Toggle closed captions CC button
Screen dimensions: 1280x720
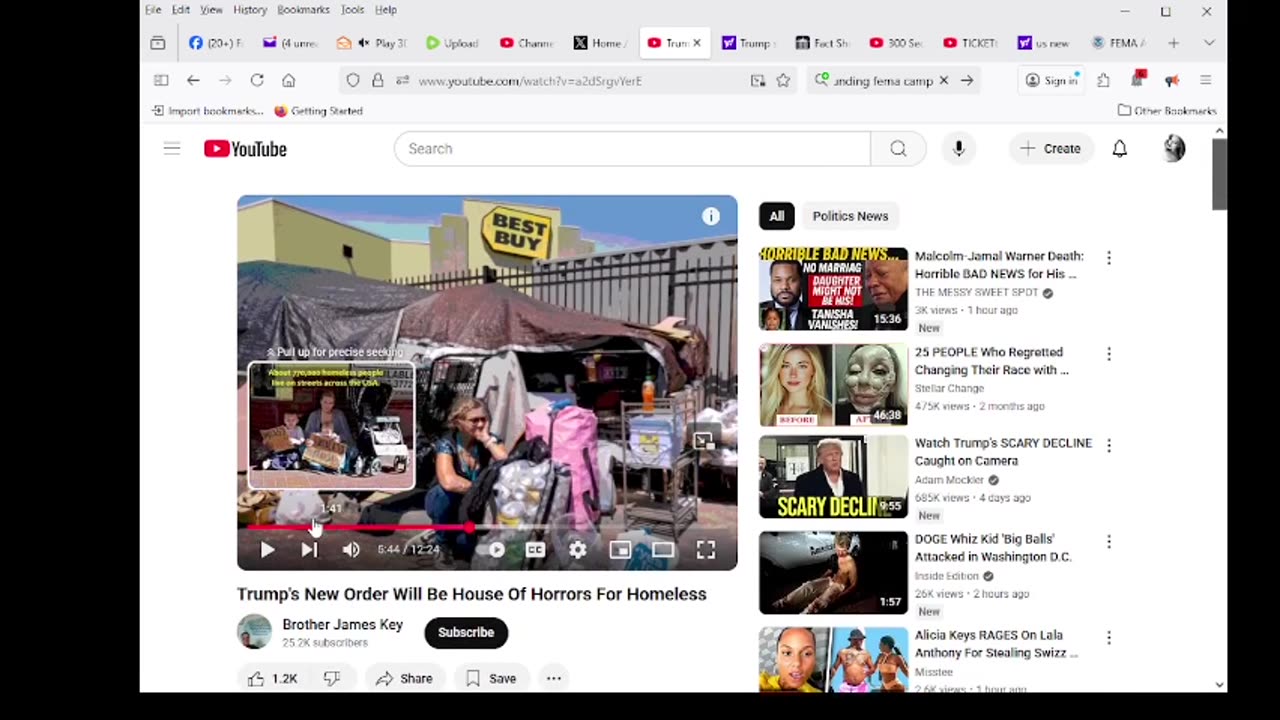(x=535, y=549)
